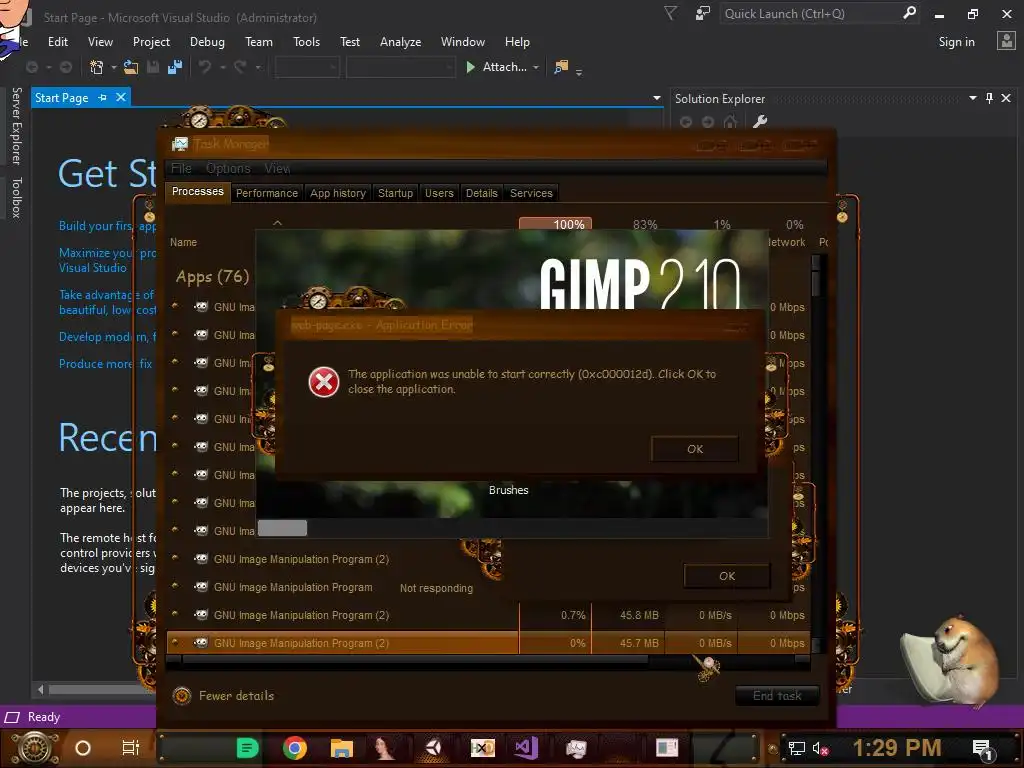Open the steampunk Start button on taskbar
This screenshot has height=768, width=1024.
point(35,748)
